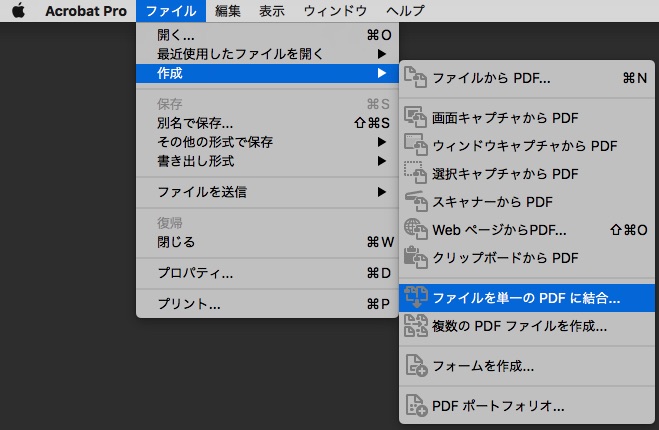This screenshot has height=430, width=659.
Task: Click the ファイルから PDF icon
Action: [415, 77]
